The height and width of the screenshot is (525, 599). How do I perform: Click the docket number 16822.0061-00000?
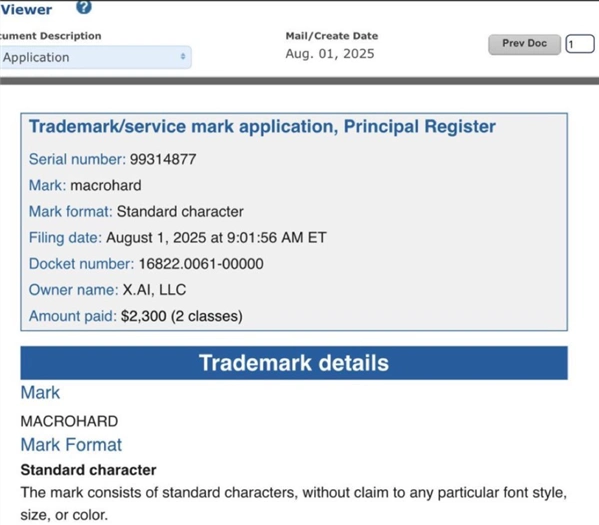click(201, 264)
